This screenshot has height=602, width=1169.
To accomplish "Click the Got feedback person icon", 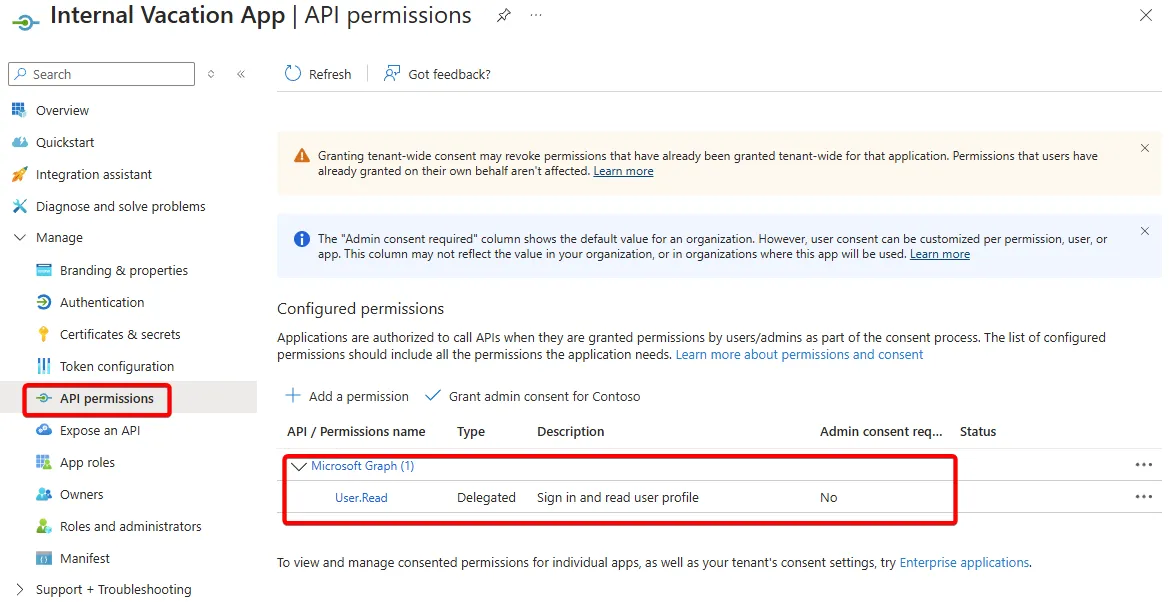I will (x=391, y=73).
